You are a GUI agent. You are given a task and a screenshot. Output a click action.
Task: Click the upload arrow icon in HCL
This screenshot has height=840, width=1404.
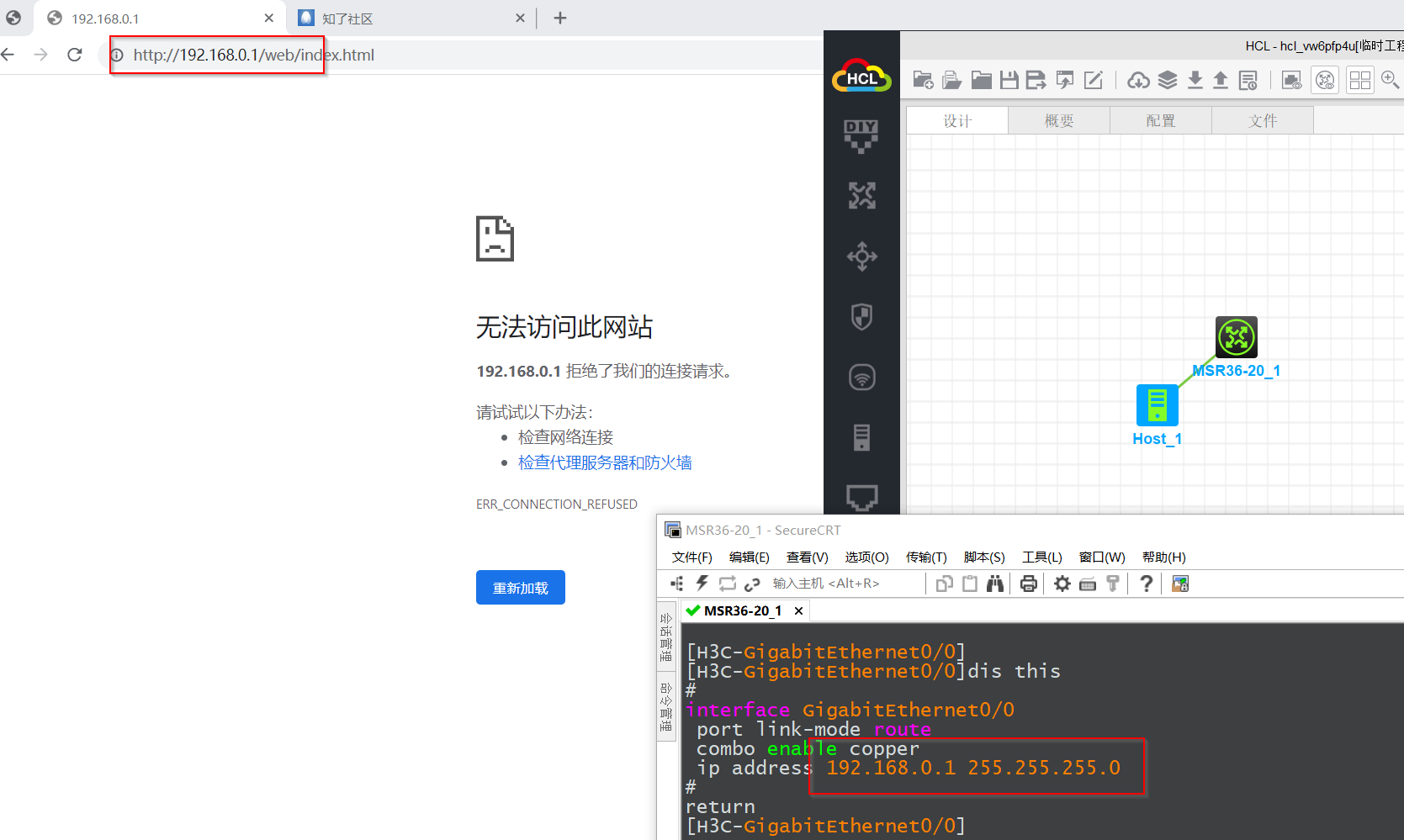coord(1221,80)
